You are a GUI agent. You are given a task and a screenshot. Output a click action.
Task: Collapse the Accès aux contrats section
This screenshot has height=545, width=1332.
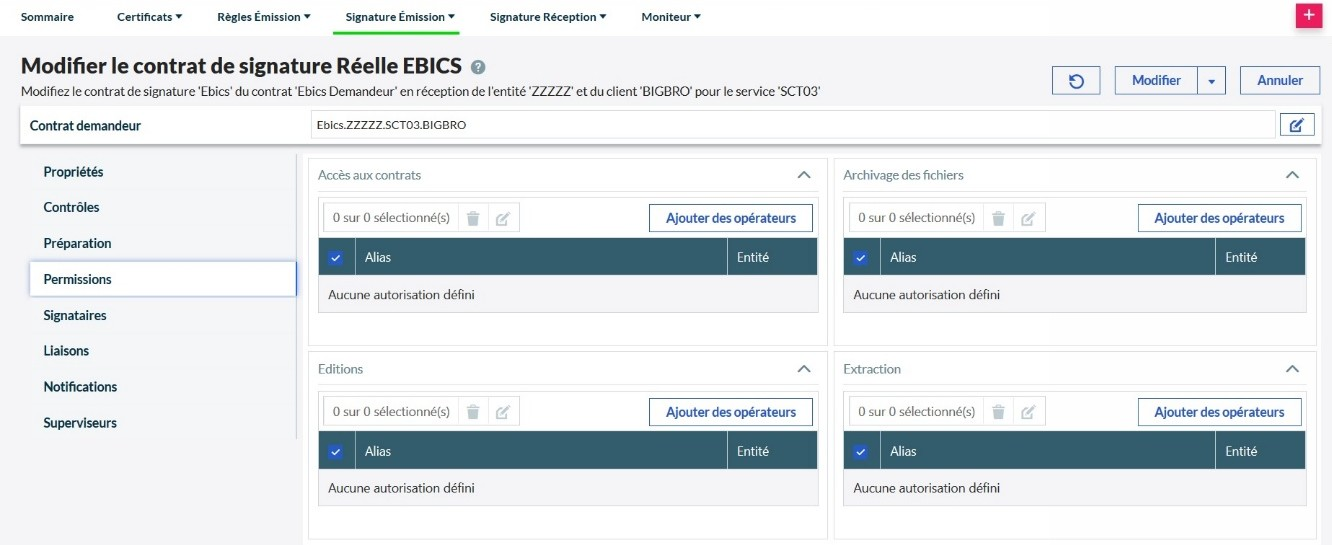[803, 175]
